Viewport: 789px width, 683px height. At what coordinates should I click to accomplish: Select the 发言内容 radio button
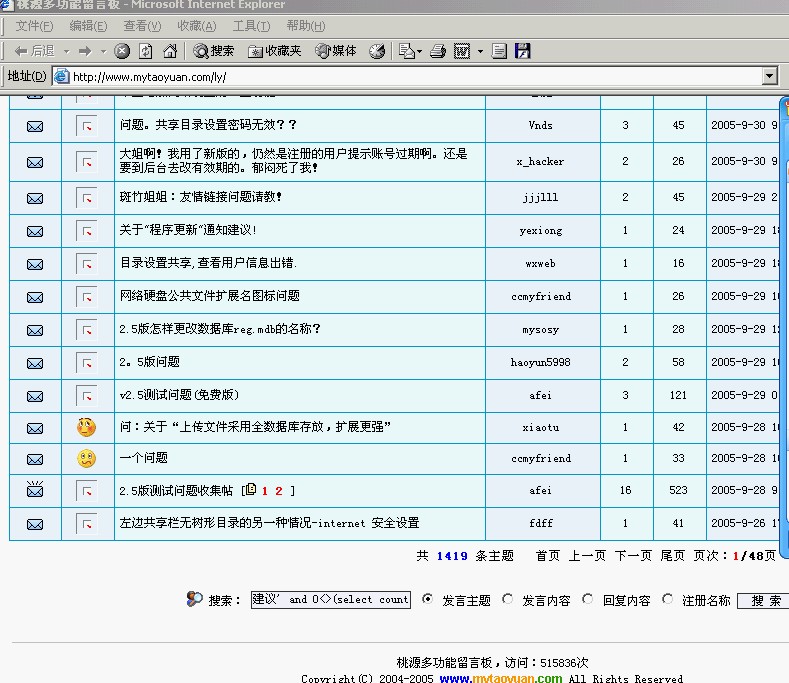pyautogui.click(x=508, y=599)
